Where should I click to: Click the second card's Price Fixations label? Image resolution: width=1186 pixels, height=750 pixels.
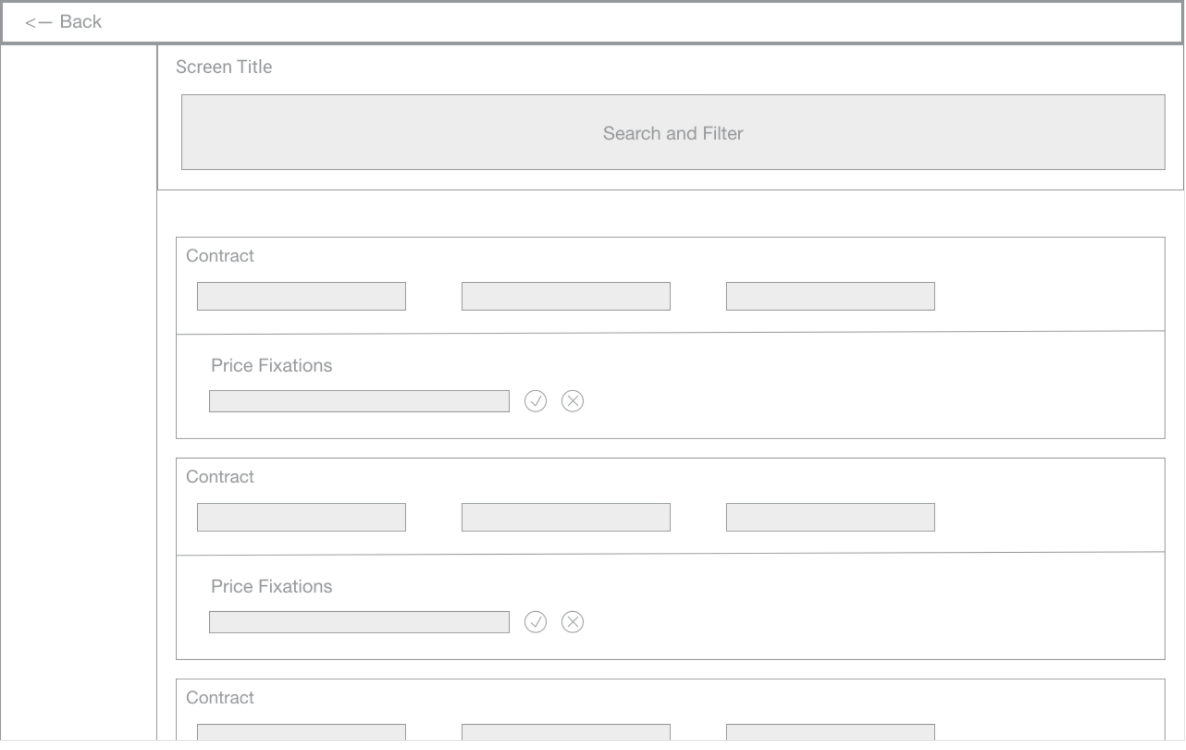[x=272, y=586]
